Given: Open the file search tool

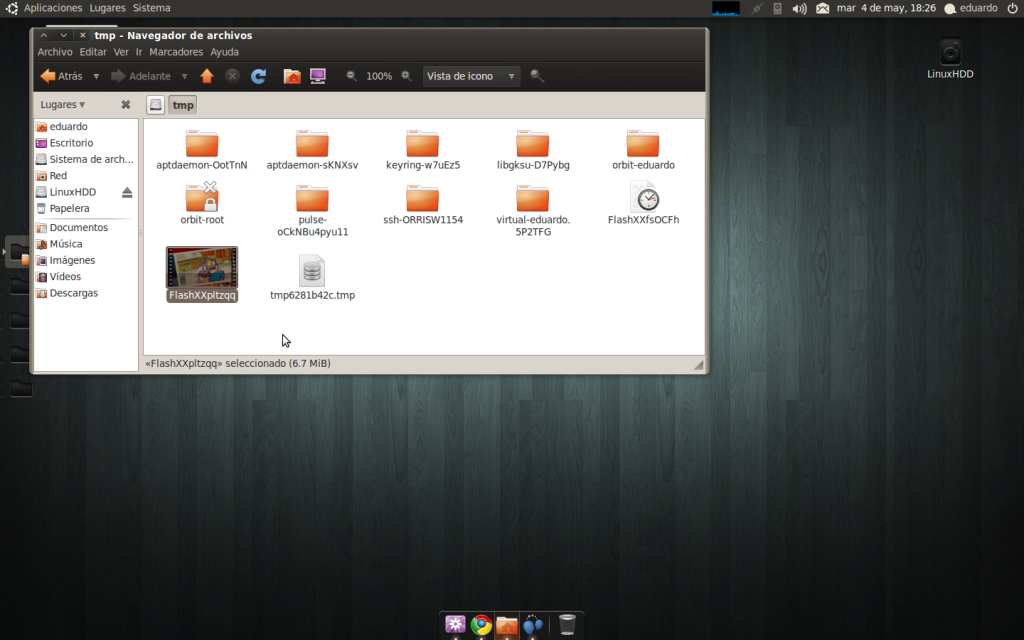Looking at the screenshot, I should (x=537, y=76).
